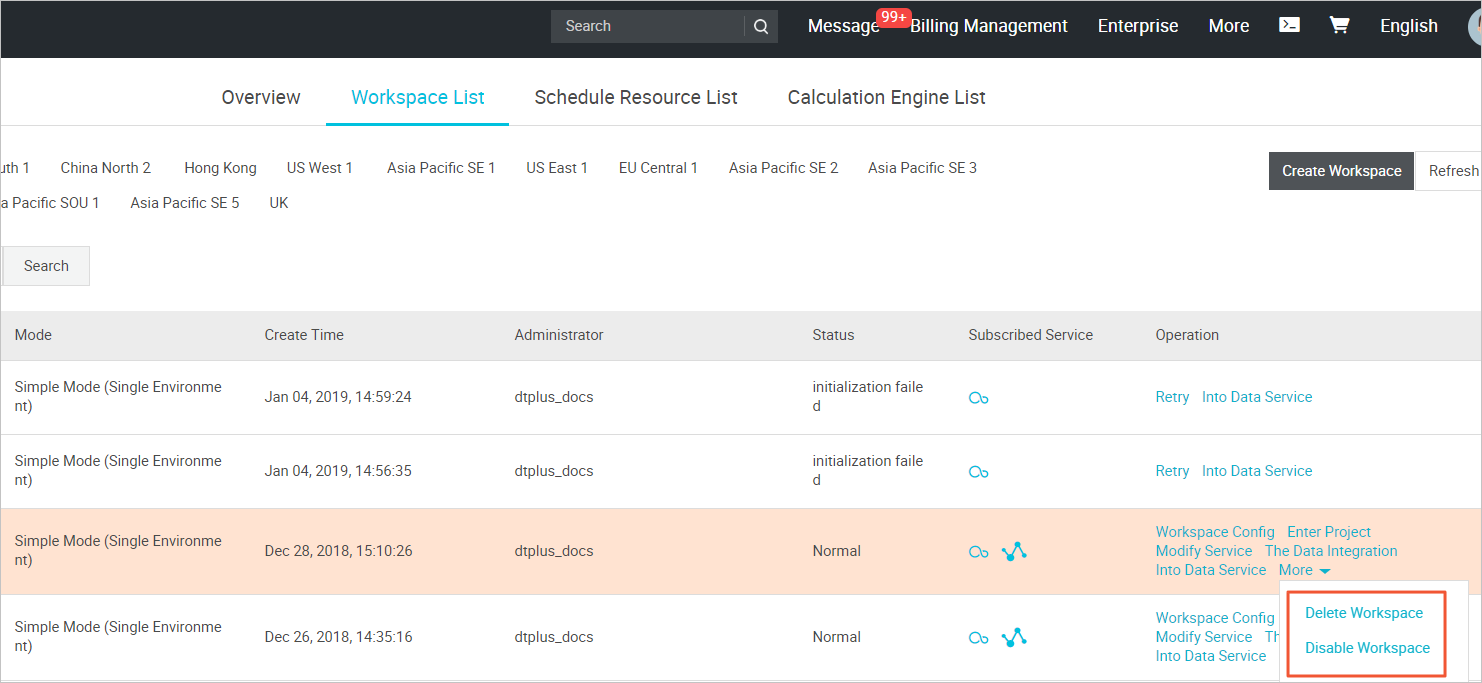Open the Cloud Shell terminal icon
The width and height of the screenshot is (1482, 683).
pyautogui.click(x=1290, y=25)
